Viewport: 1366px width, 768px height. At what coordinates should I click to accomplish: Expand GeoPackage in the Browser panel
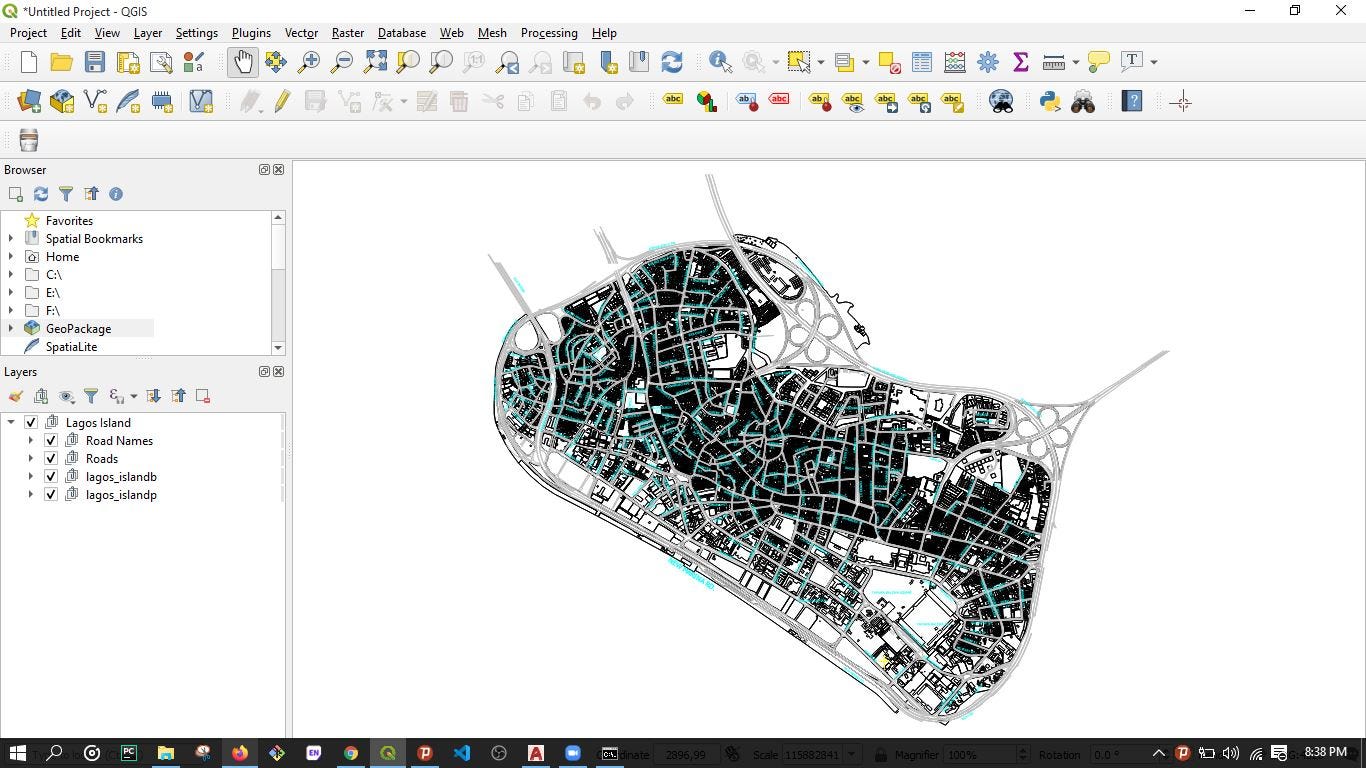[x=10, y=328]
